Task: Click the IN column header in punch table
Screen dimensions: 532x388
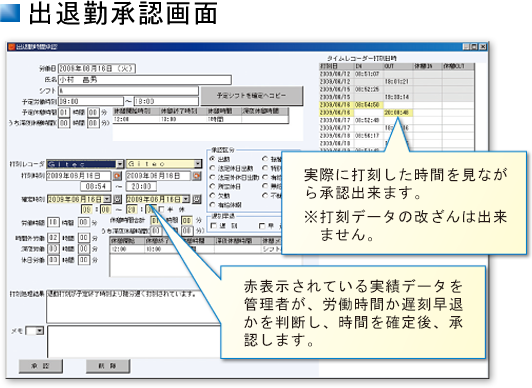Action: (369, 66)
